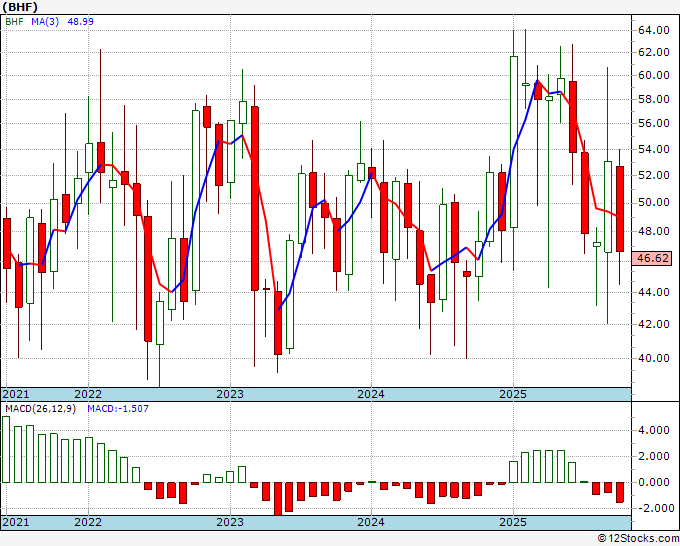Click the 44.00 price axis label
The image size is (680, 546).
(654, 292)
